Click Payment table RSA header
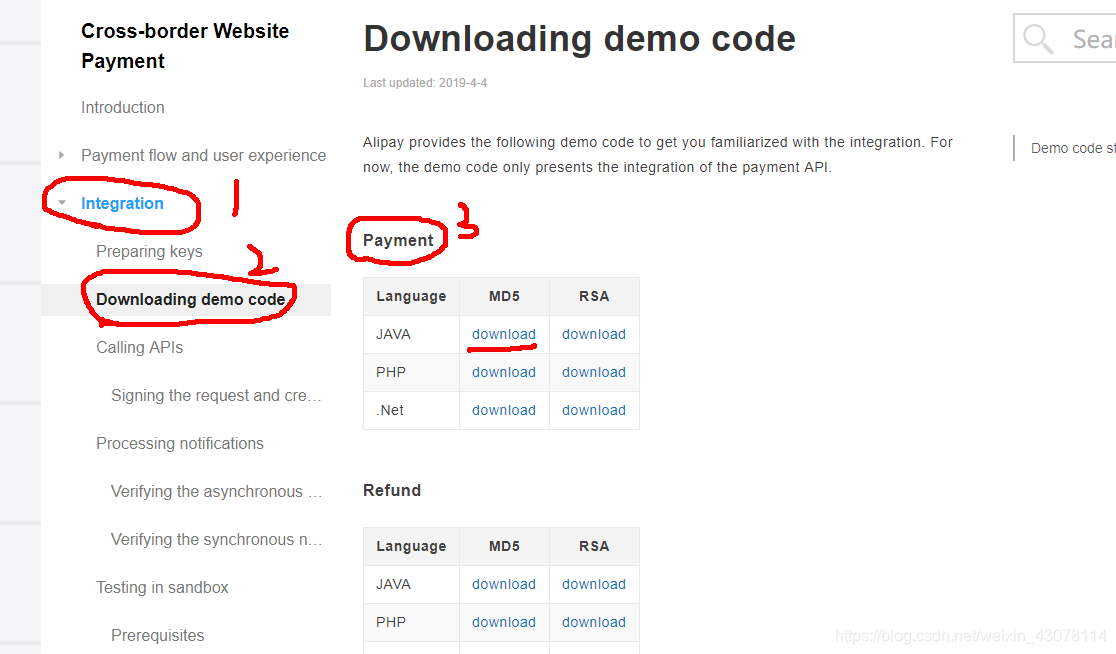1116x654 pixels. click(x=594, y=296)
